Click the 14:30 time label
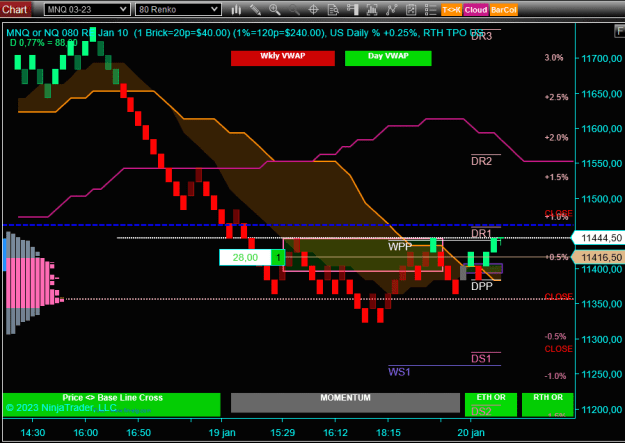 pyautogui.click(x=33, y=433)
